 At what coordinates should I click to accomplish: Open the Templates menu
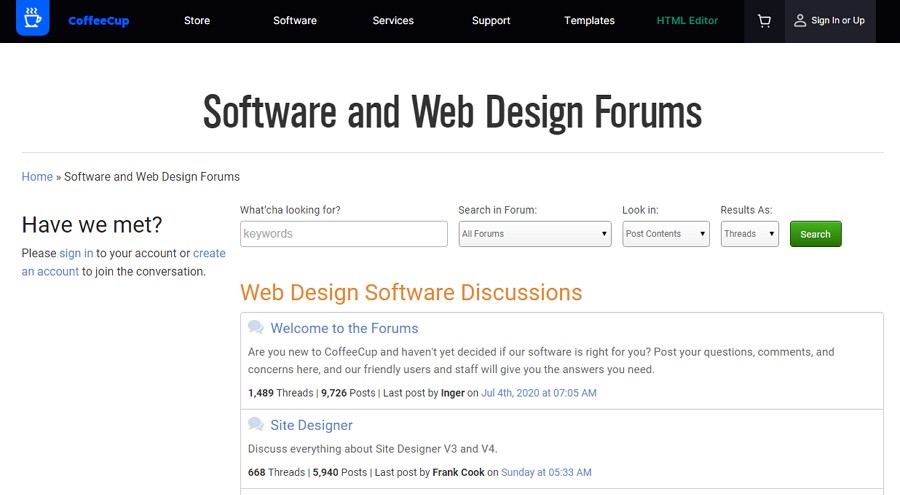(589, 21)
